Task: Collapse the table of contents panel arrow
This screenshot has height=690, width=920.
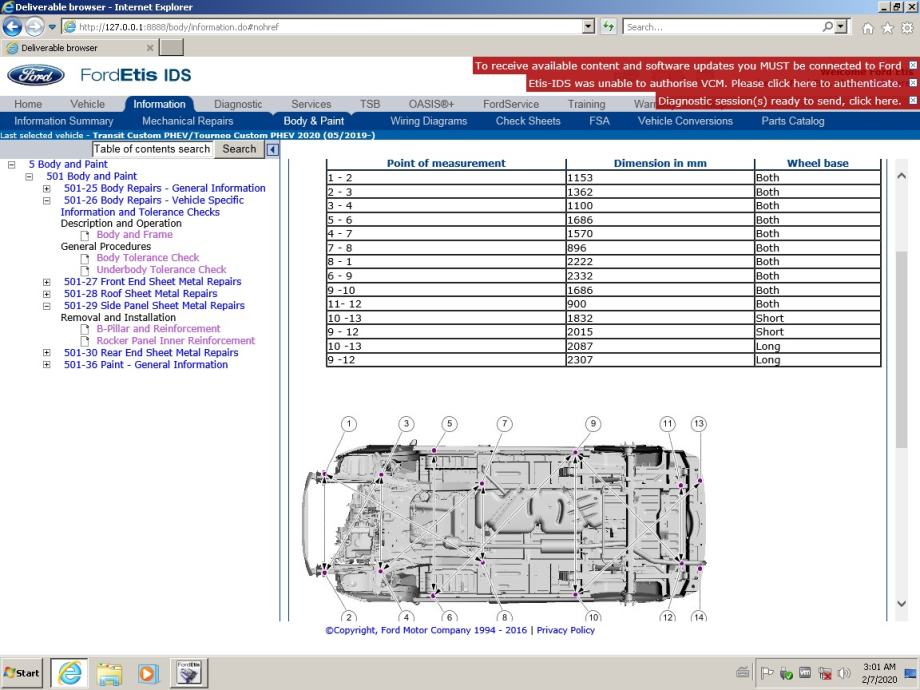Action: coord(273,149)
